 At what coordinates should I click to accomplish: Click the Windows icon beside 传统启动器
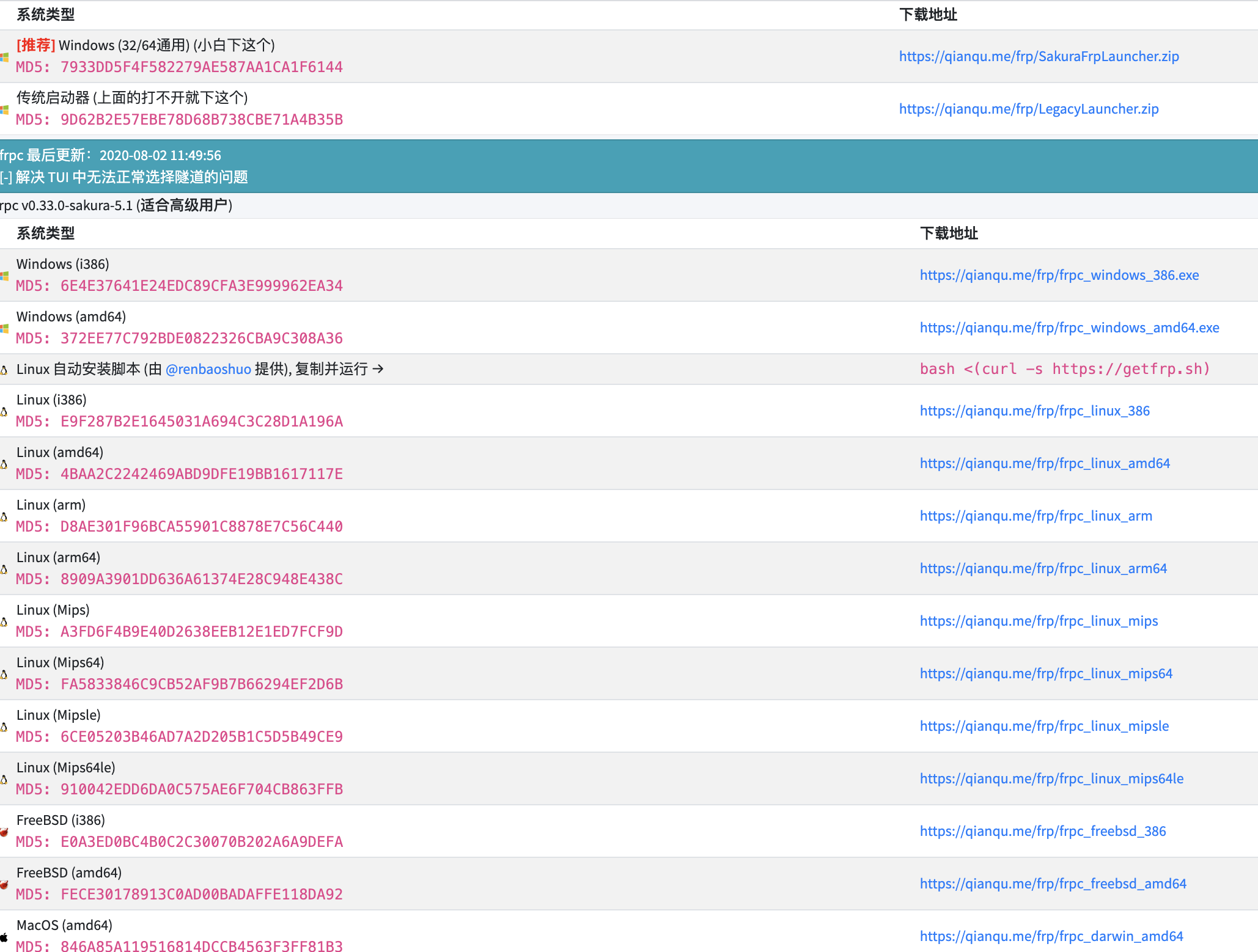point(4,109)
